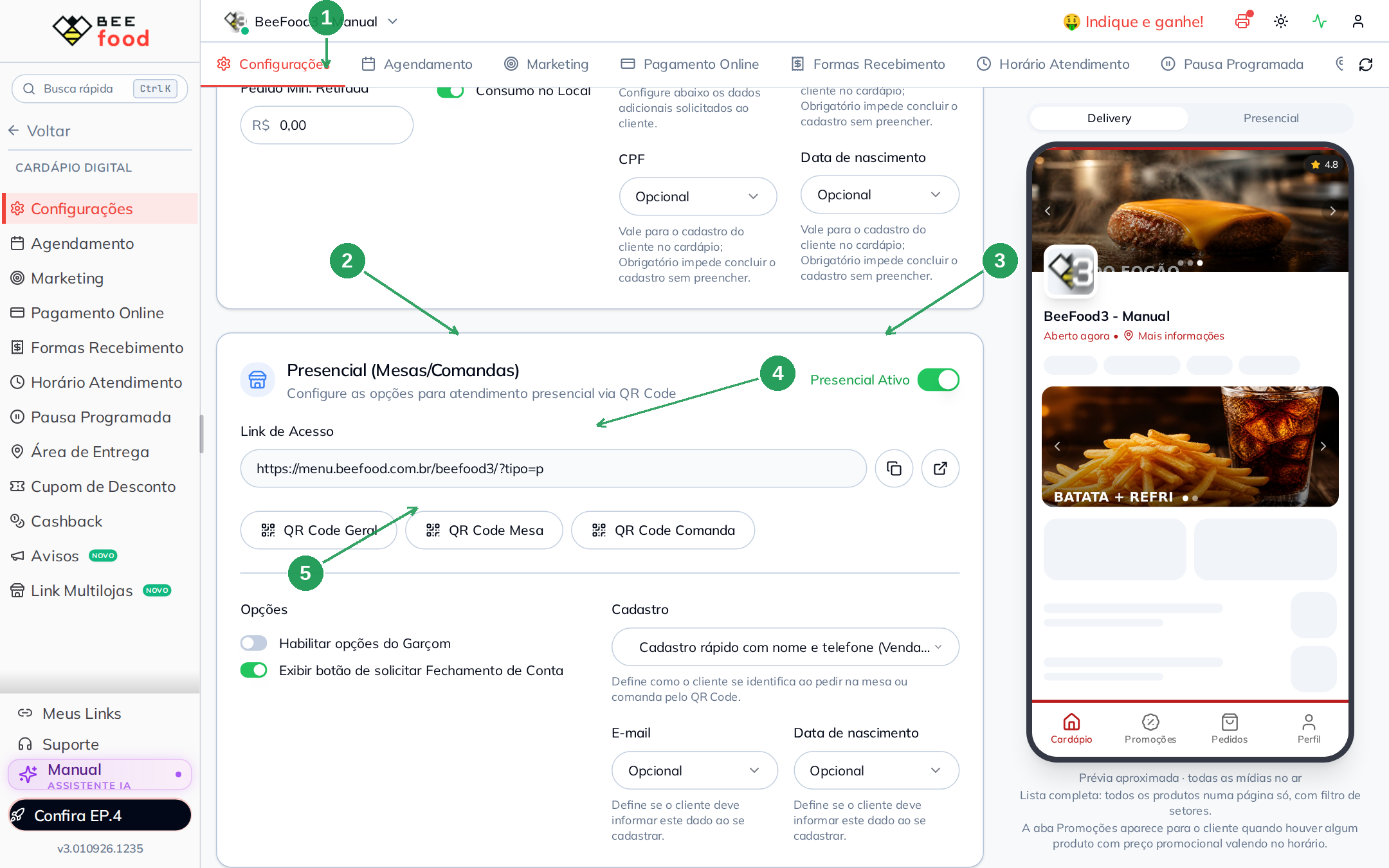Select Formas Recebimento in the sidebar menu
This screenshot has height=868, width=1389.
[100, 348]
